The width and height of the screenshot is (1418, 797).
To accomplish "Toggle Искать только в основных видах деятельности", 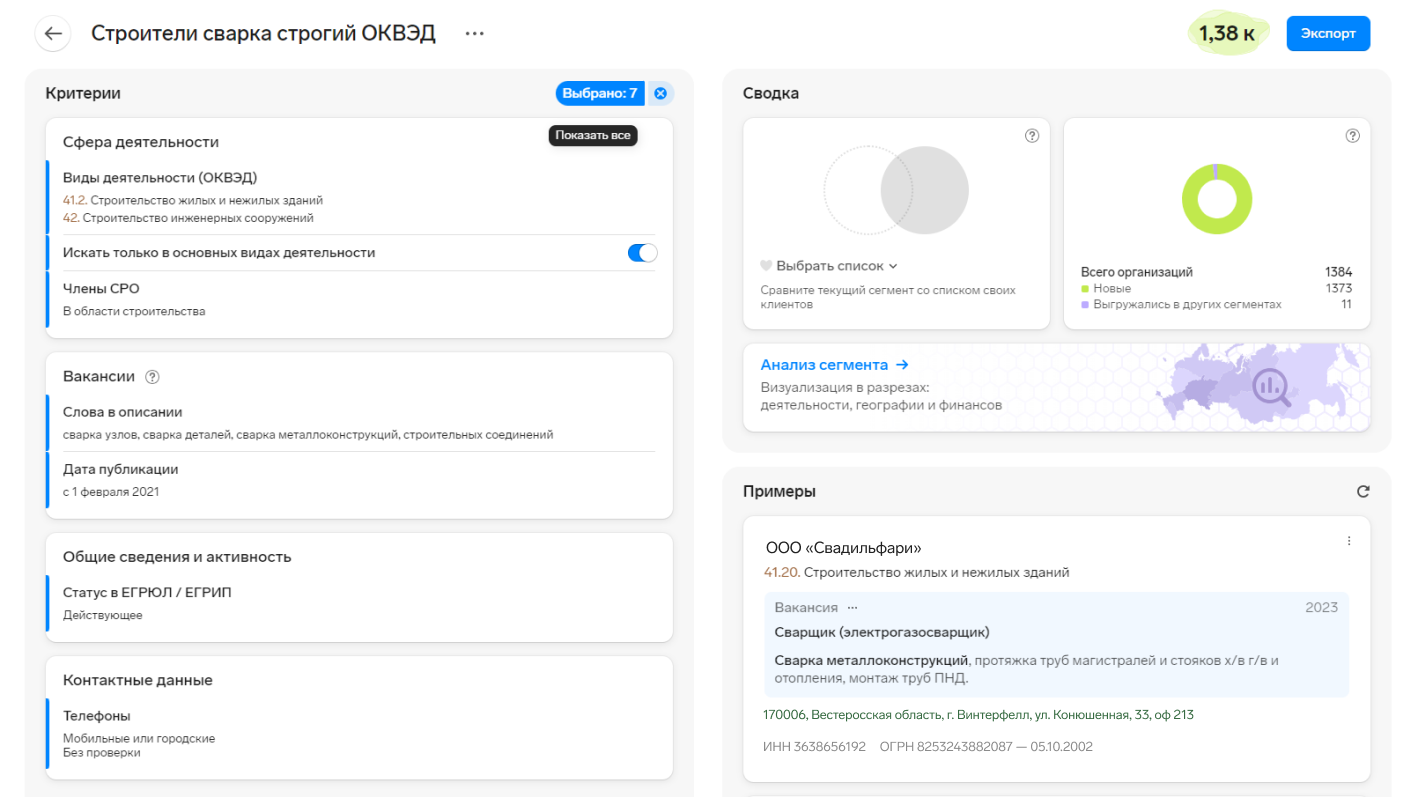I will 642,253.
